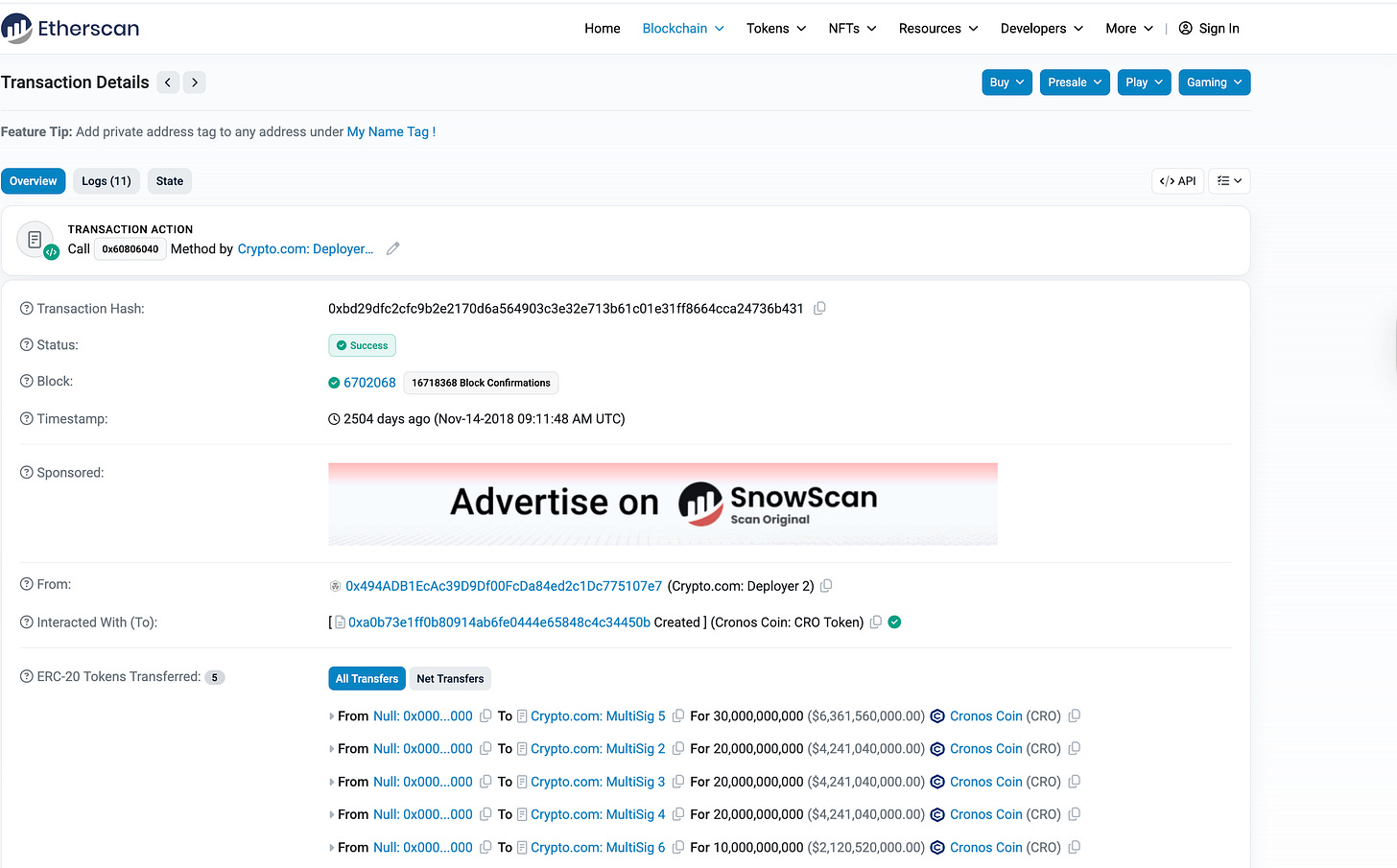This screenshot has width=1397, height=868.
Task: Switch to the Logs (11) tab
Action: tap(107, 181)
